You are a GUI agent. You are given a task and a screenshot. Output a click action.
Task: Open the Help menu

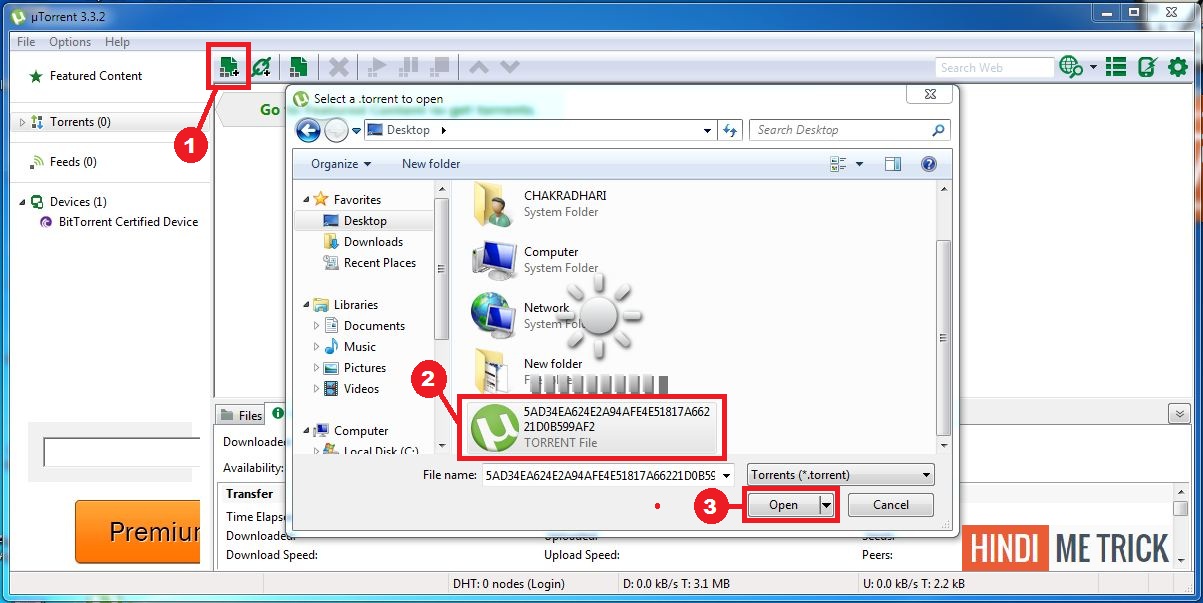[x=117, y=42]
